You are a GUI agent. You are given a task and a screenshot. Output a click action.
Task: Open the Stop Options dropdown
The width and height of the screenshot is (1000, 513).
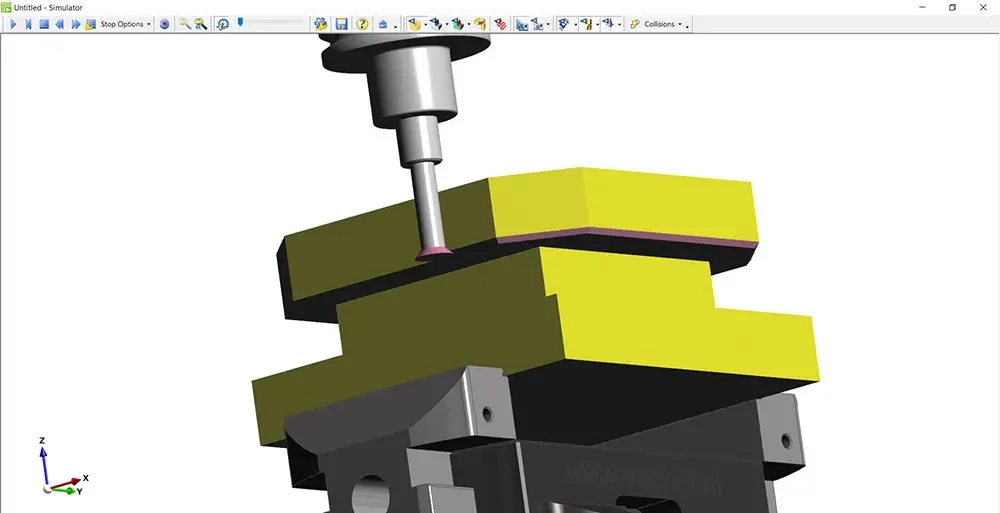click(x=125, y=24)
